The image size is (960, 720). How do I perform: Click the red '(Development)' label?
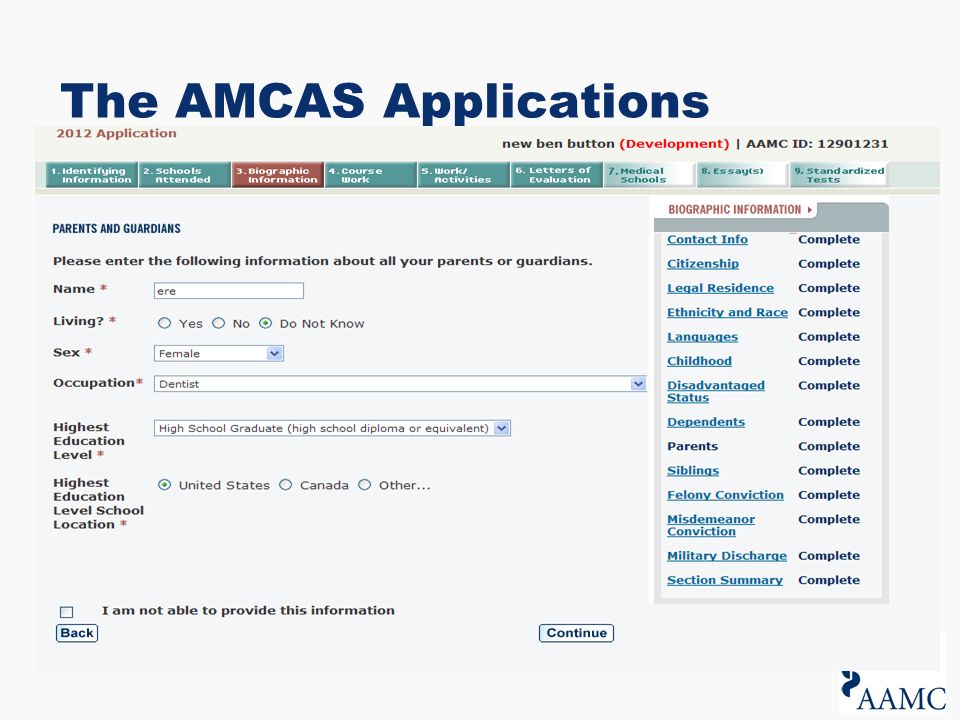(674, 144)
